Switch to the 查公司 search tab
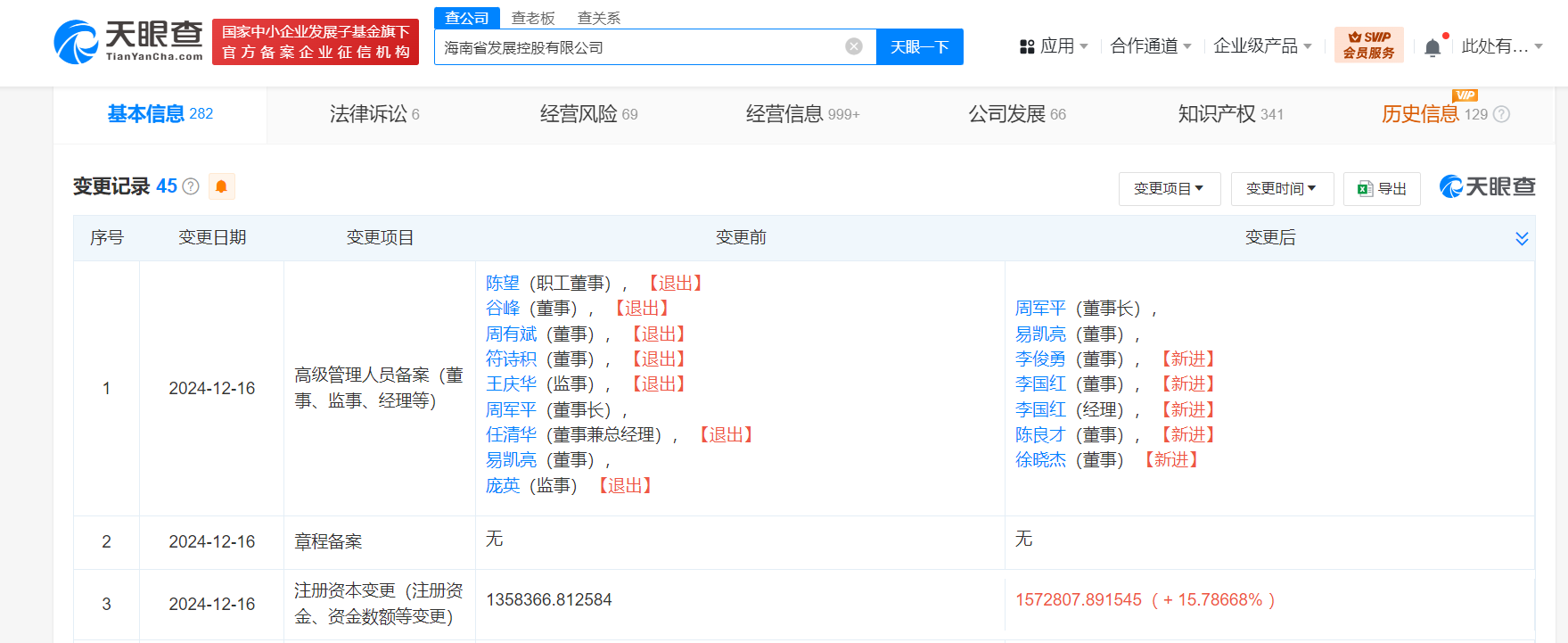The height and width of the screenshot is (643, 1568). tap(467, 18)
